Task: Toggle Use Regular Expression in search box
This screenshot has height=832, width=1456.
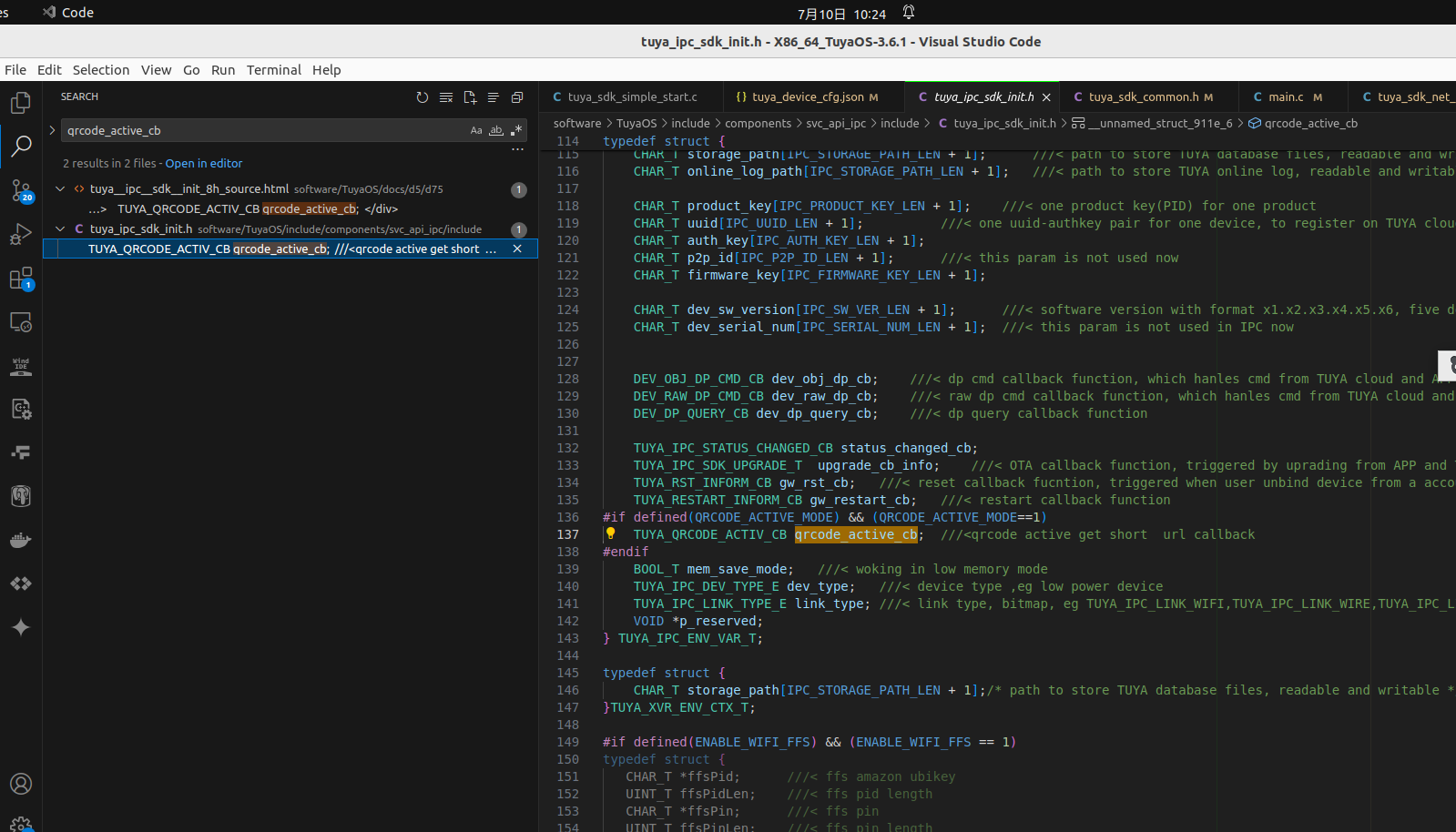Action: pyautogui.click(x=516, y=130)
